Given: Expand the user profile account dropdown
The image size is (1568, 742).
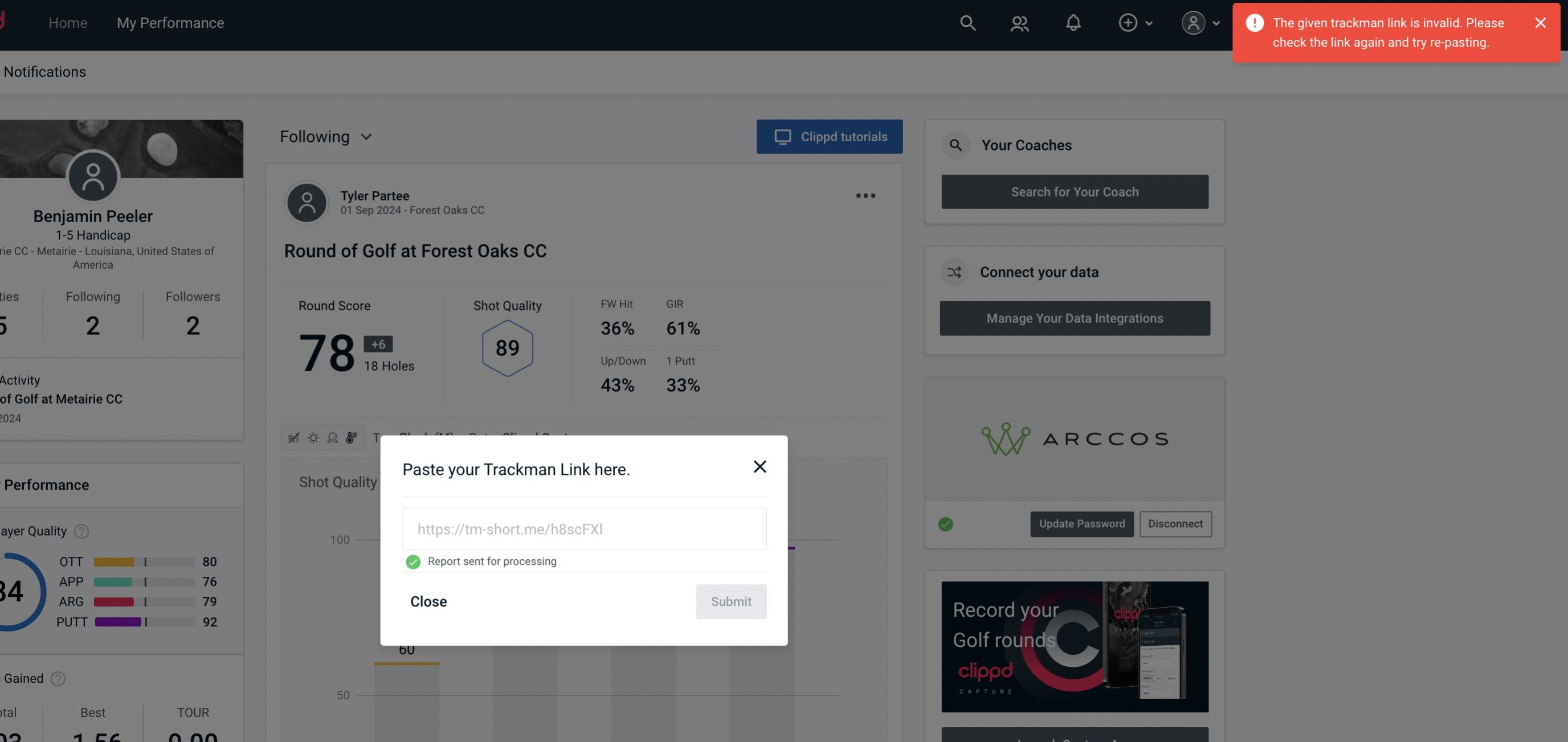Looking at the screenshot, I should pyautogui.click(x=1201, y=22).
